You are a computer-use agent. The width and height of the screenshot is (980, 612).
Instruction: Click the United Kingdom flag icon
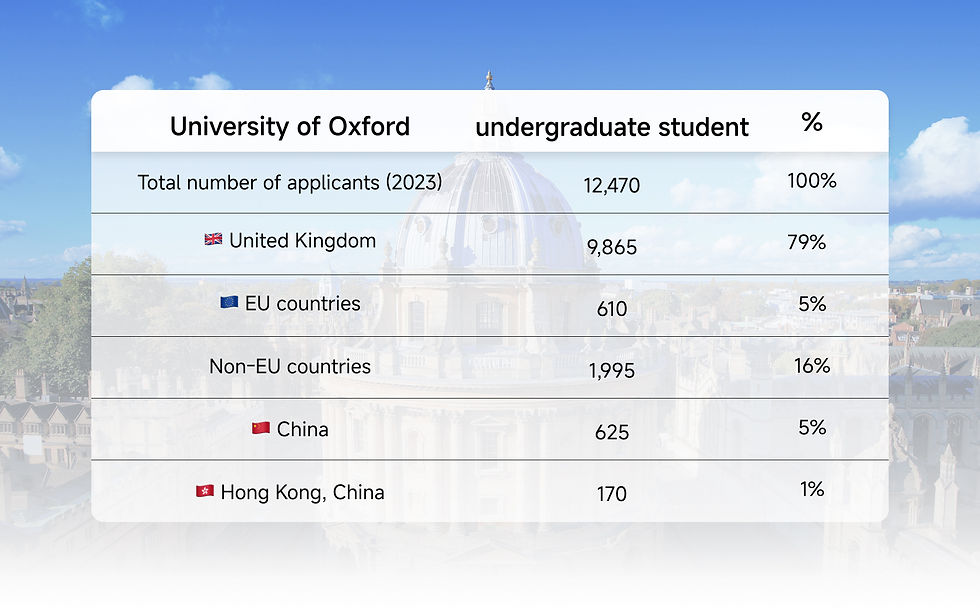click(x=213, y=240)
